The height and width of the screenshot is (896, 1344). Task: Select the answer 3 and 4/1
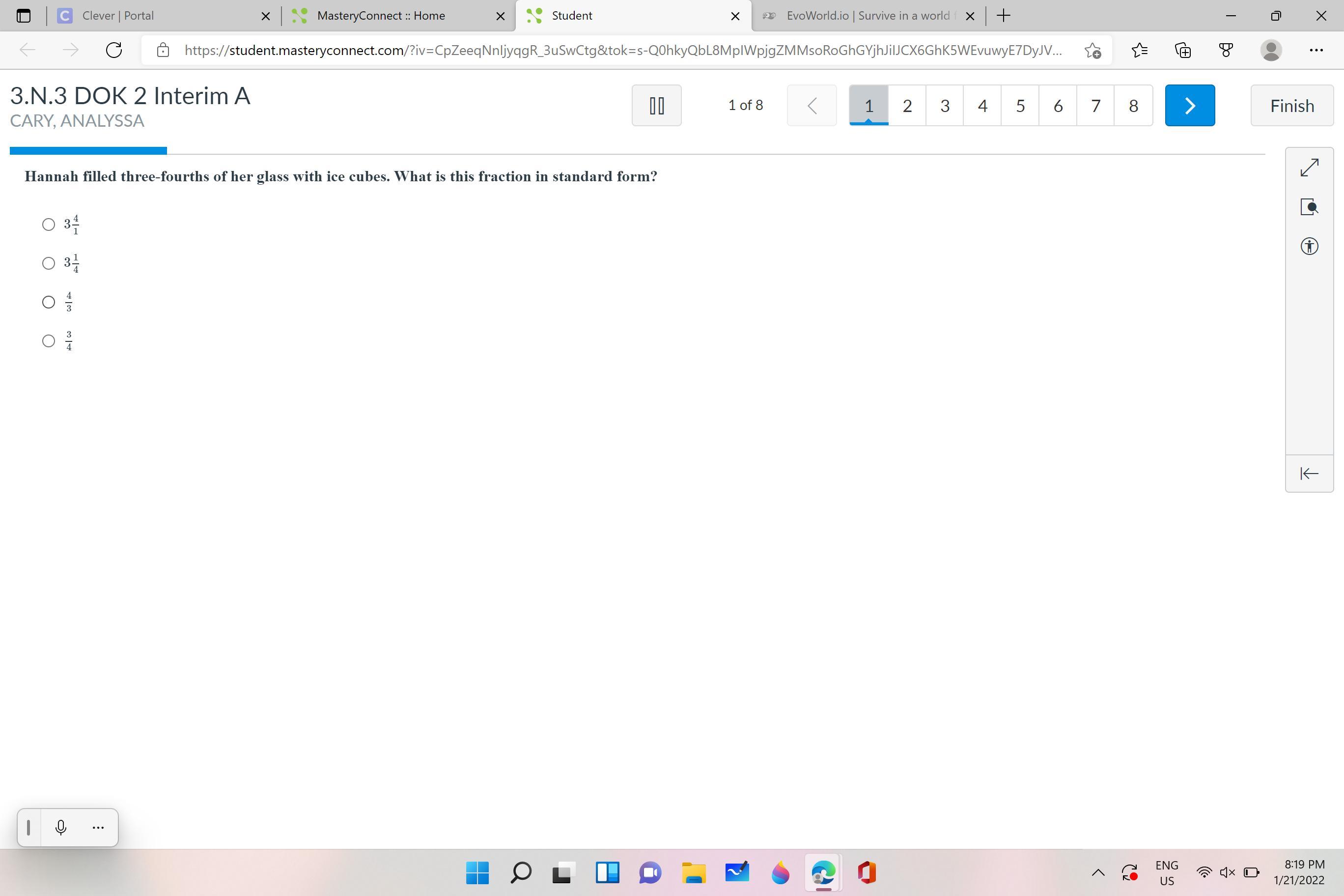click(x=49, y=224)
